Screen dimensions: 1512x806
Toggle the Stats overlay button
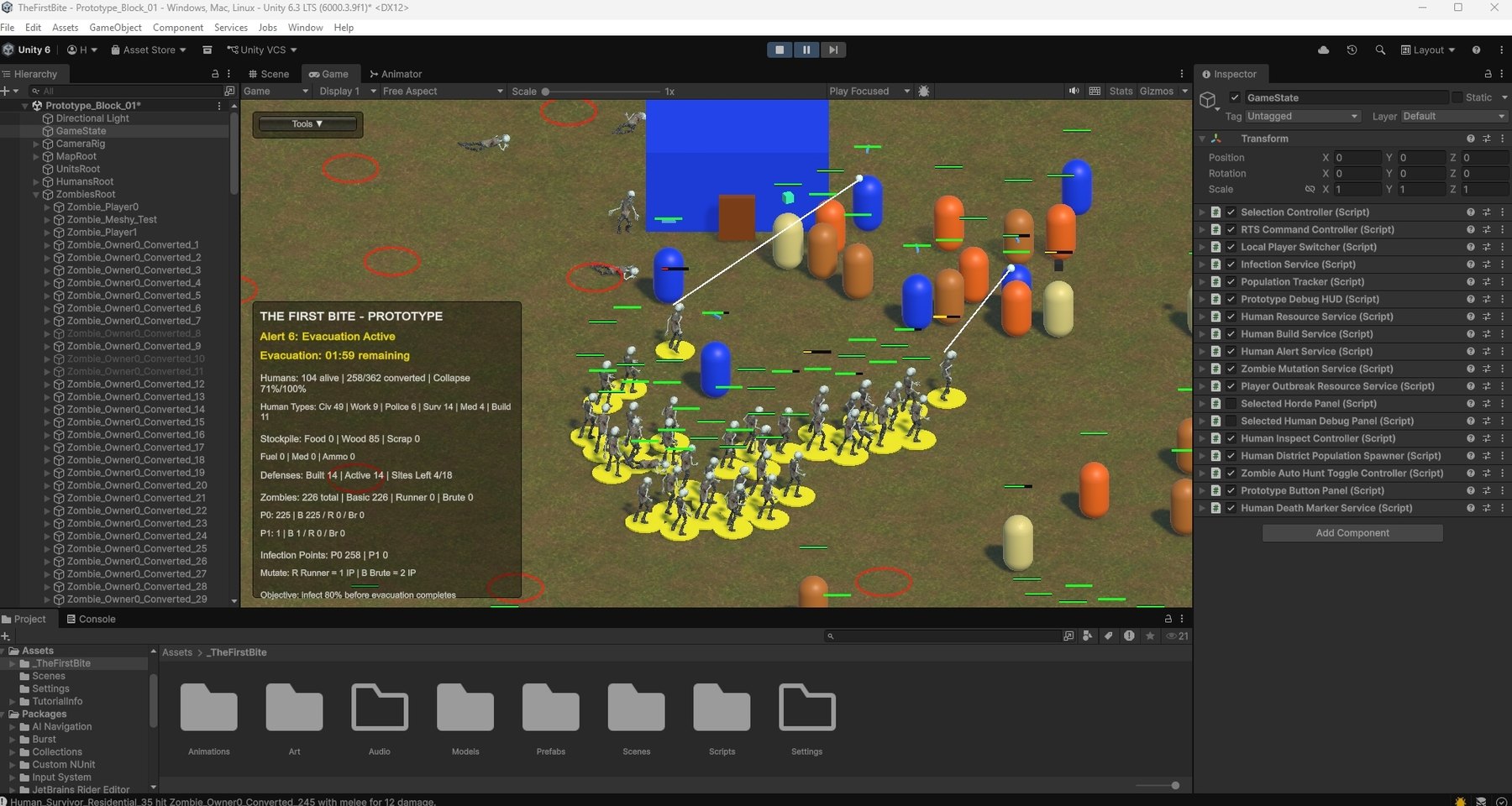1121,91
